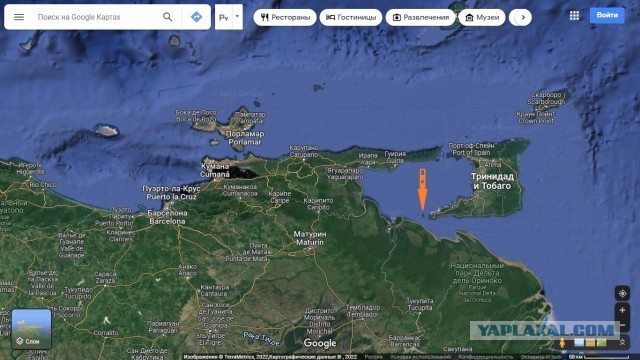
Task: Click the Краун Пойнт map label
Action: (536, 117)
